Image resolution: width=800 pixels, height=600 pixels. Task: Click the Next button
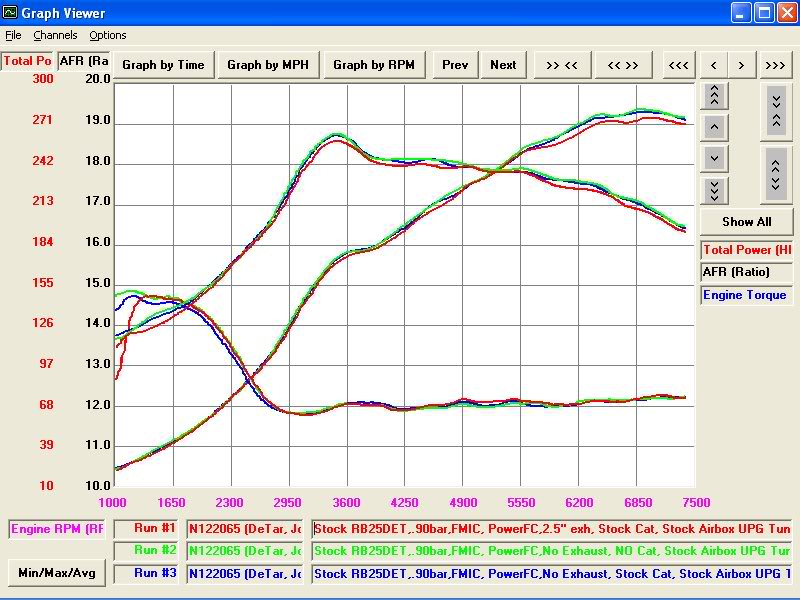tap(503, 65)
